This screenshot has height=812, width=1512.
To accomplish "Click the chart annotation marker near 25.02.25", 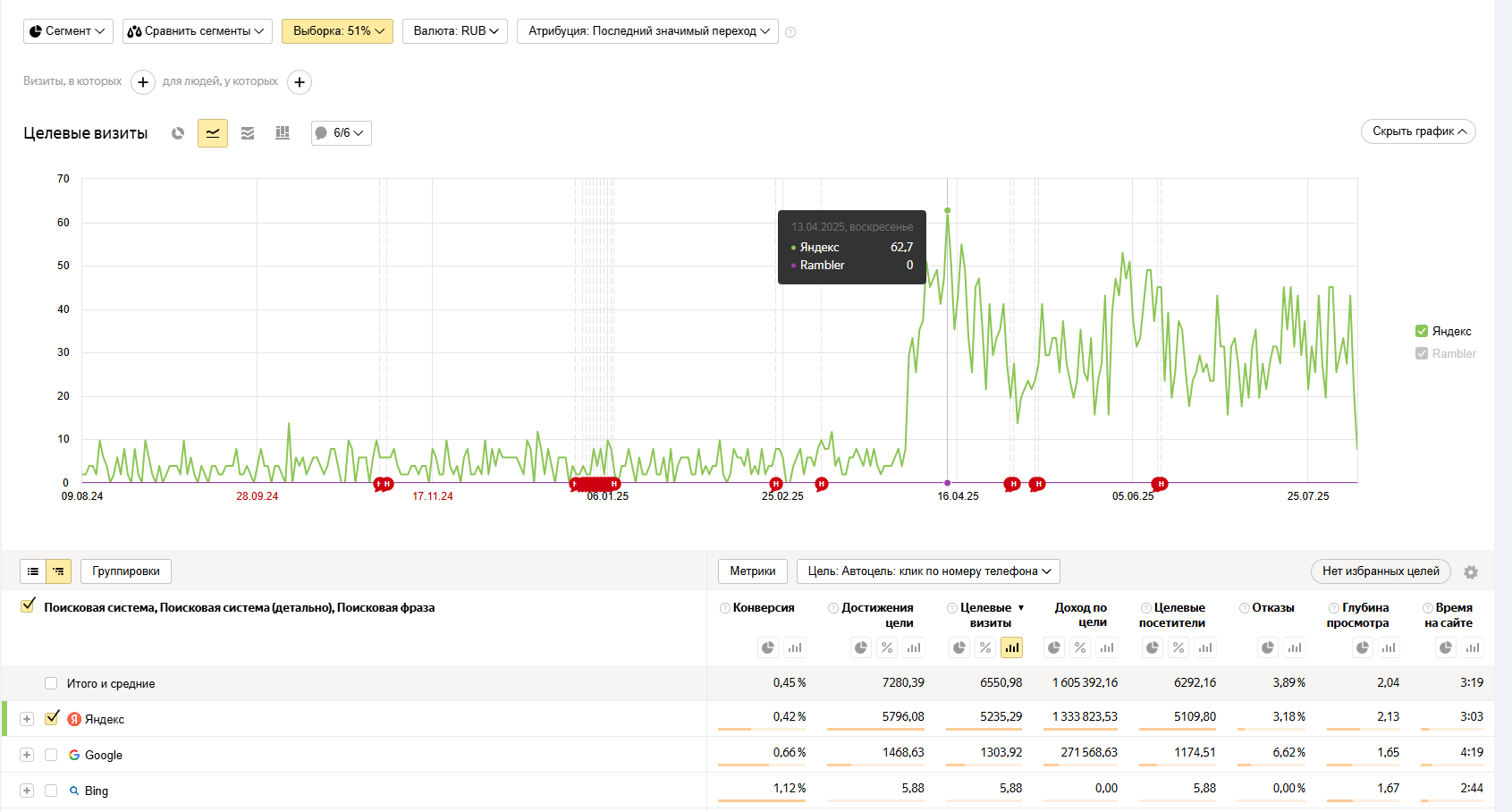I will click(x=776, y=484).
